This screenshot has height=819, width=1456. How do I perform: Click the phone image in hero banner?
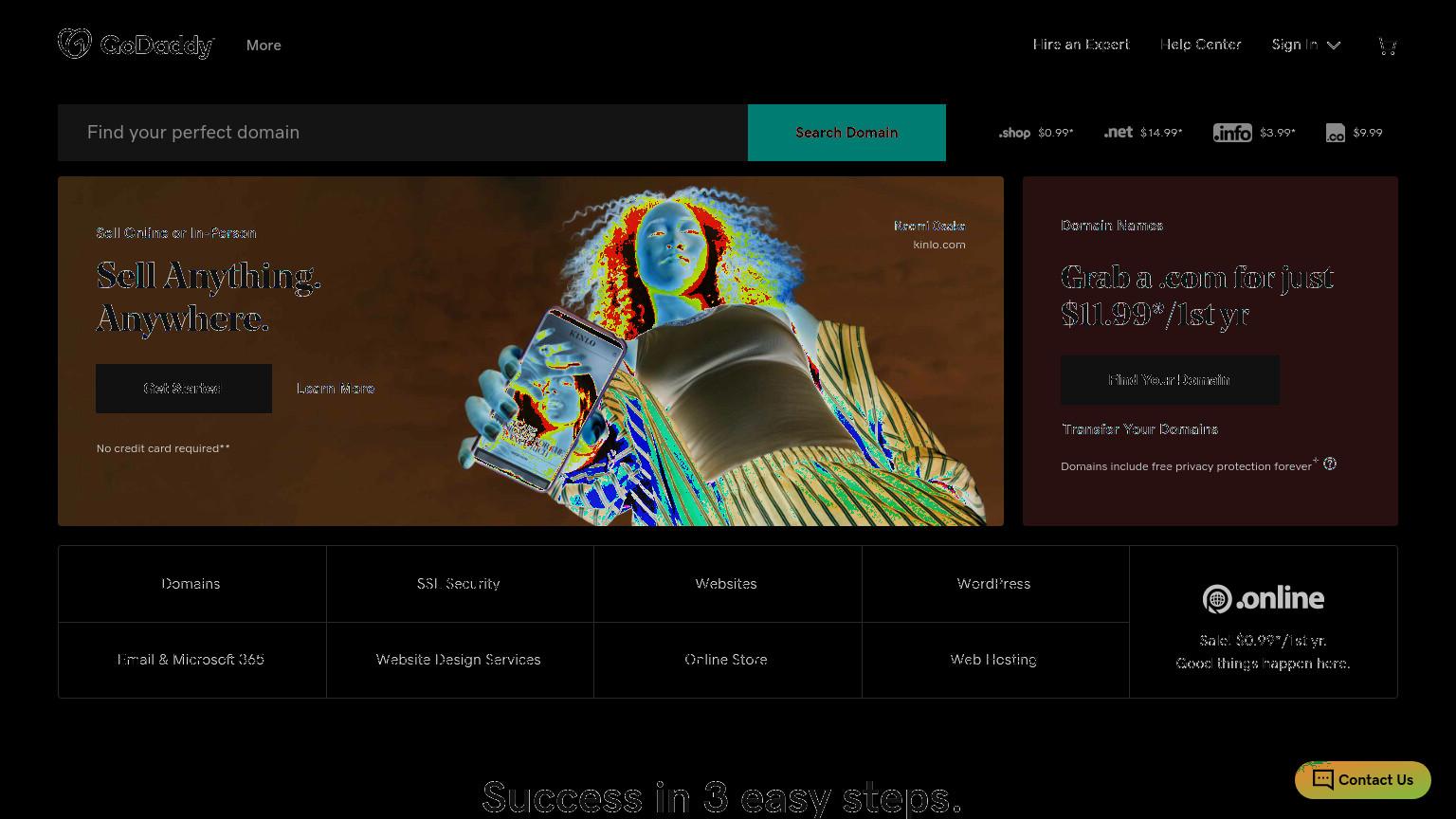pyautogui.click(x=550, y=398)
